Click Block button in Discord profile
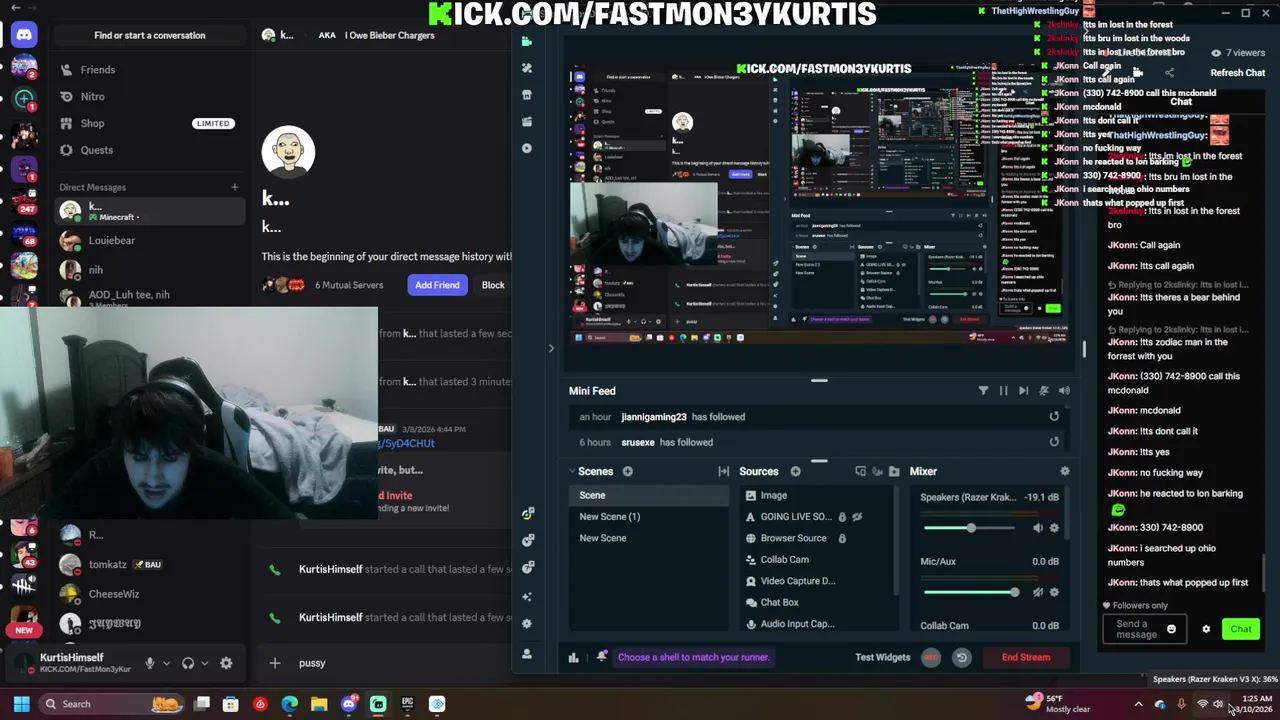This screenshot has height=720, width=1280. click(493, 285)
